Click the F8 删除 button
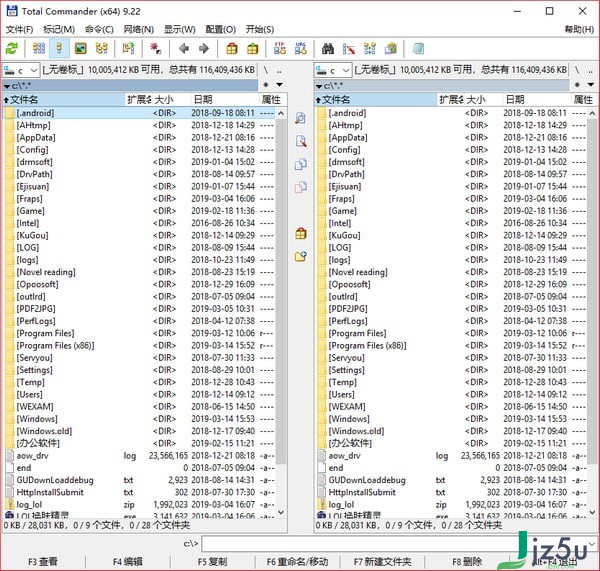Screen dimensions: 600x571 pos(467,562)
